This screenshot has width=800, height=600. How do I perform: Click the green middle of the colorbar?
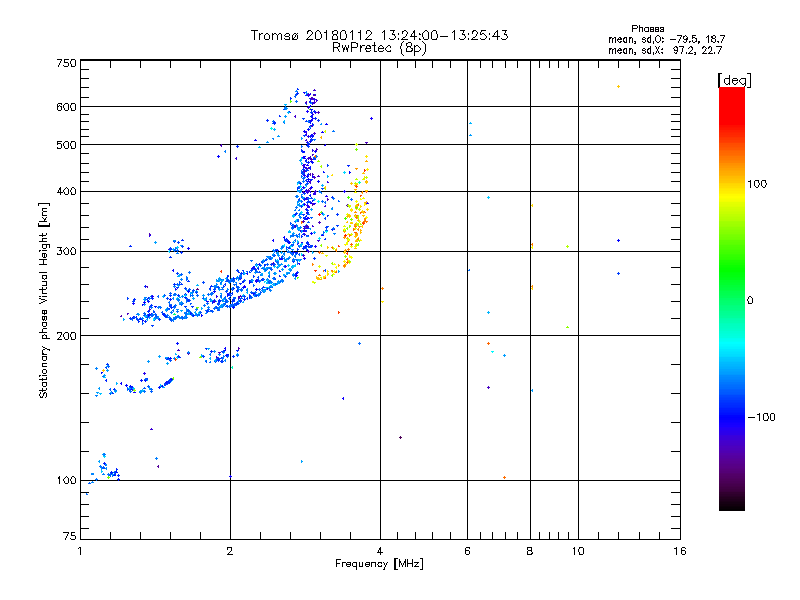pos(732,278)
